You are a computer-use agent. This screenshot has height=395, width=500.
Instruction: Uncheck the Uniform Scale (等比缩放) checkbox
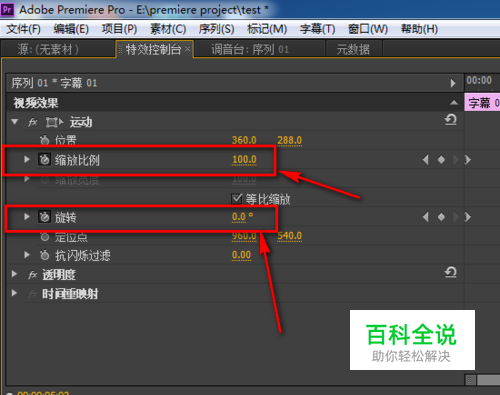coord(236,199)
